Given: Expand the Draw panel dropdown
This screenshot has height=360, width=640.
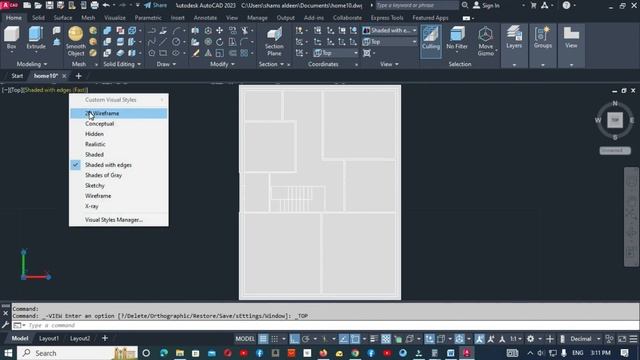Looking at the screenshot, I should tap(166, 64).
